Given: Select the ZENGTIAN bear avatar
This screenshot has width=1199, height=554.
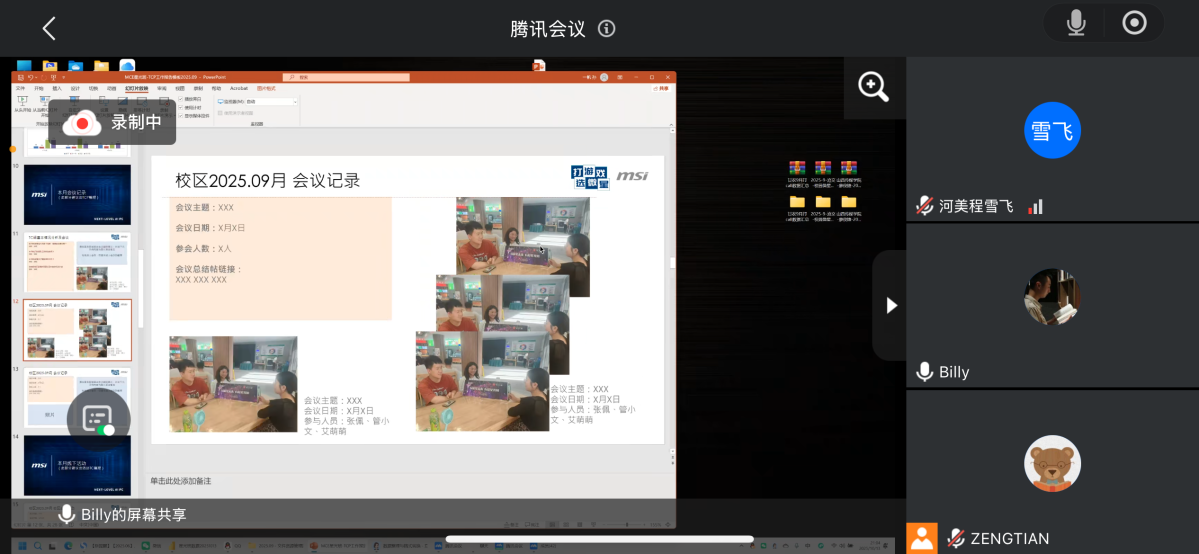Looking at the screenshot, I should pos(1052,463).
